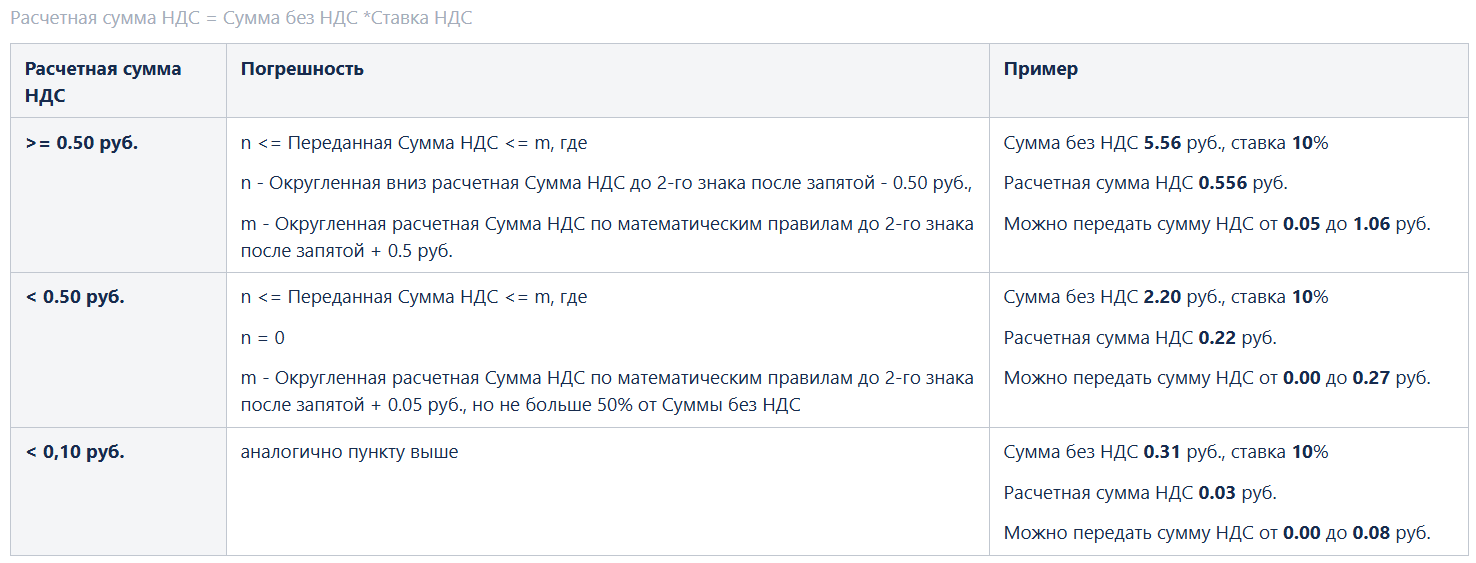This screenshot has height=563, width=1476.
Task: Click the "Погрешность" column header
Action: pyautogui.click(x=302, y=69)
